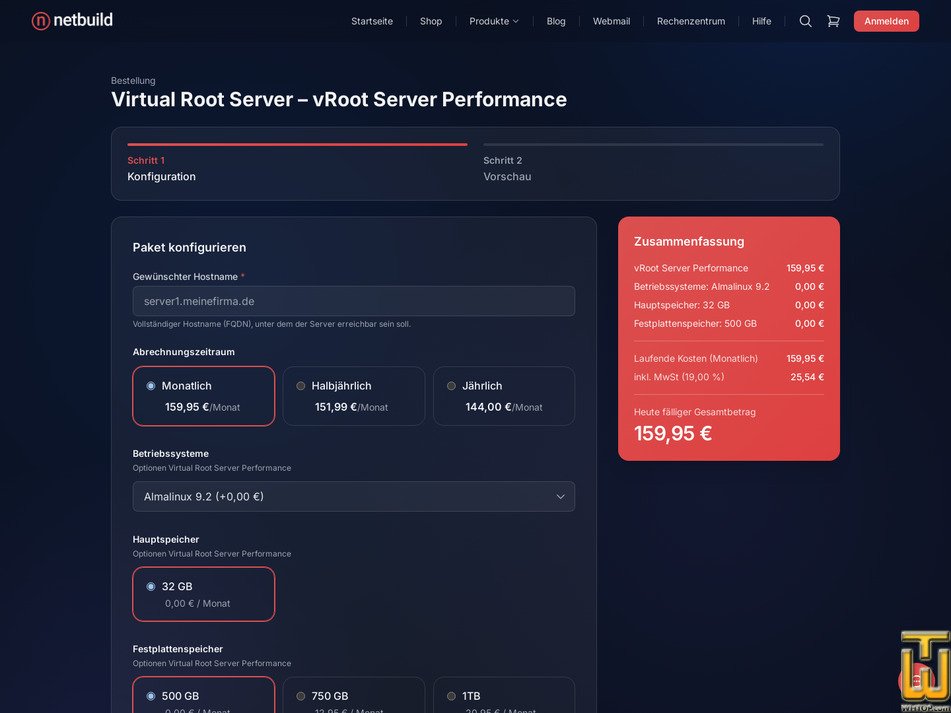Click 'Festplattenspeicher: 500 GB' summary row
This screenshot has width=951, height=713.
[728, 324]
